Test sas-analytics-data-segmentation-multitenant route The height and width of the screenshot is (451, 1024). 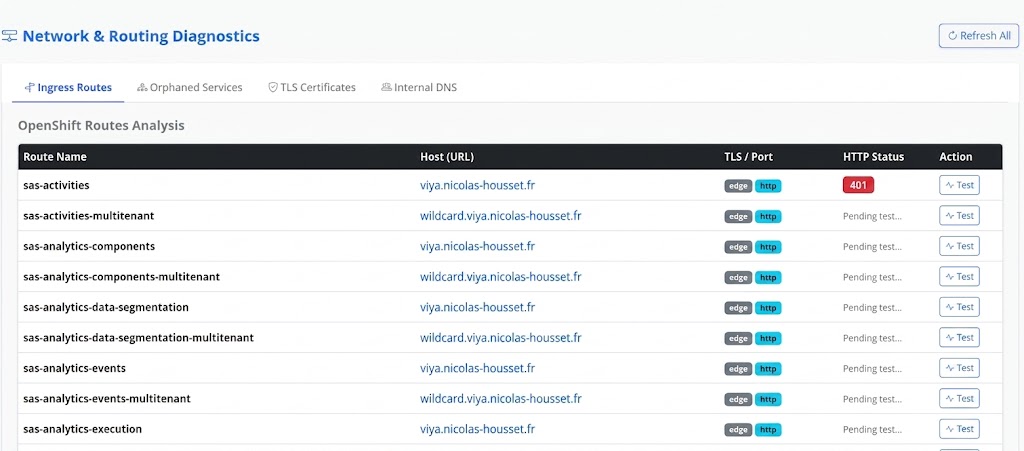tap(959, 337)
